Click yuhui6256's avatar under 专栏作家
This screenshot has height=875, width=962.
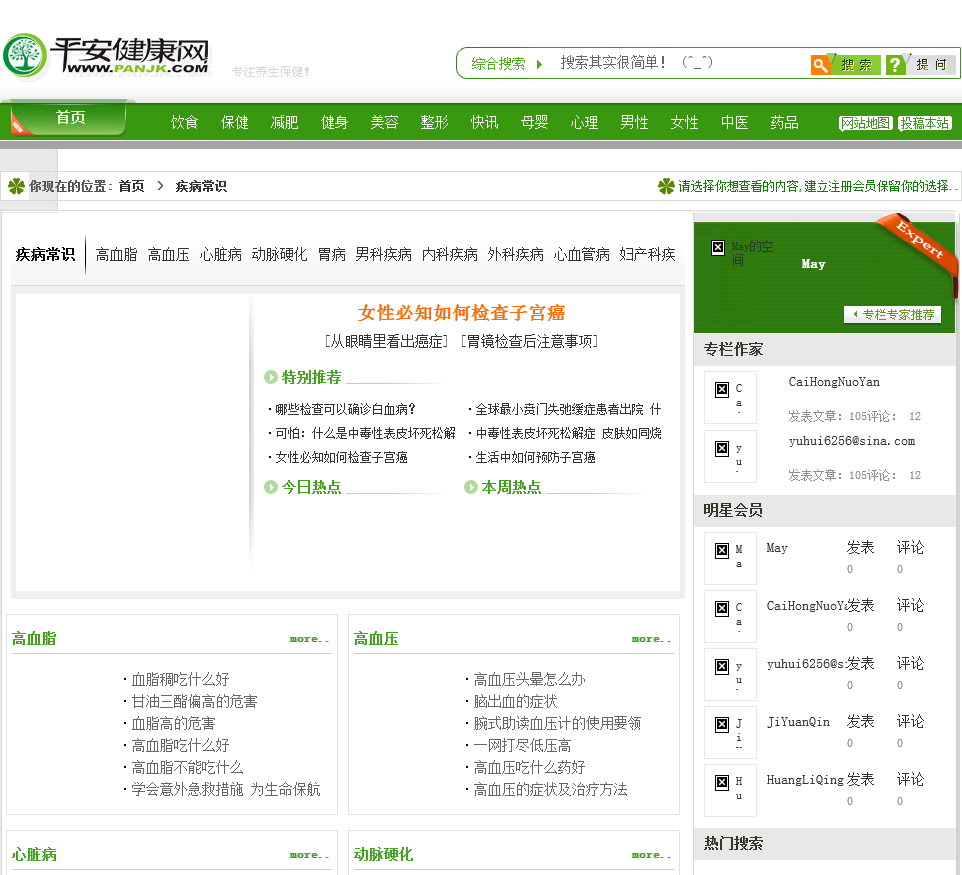[x=730, y=456]
